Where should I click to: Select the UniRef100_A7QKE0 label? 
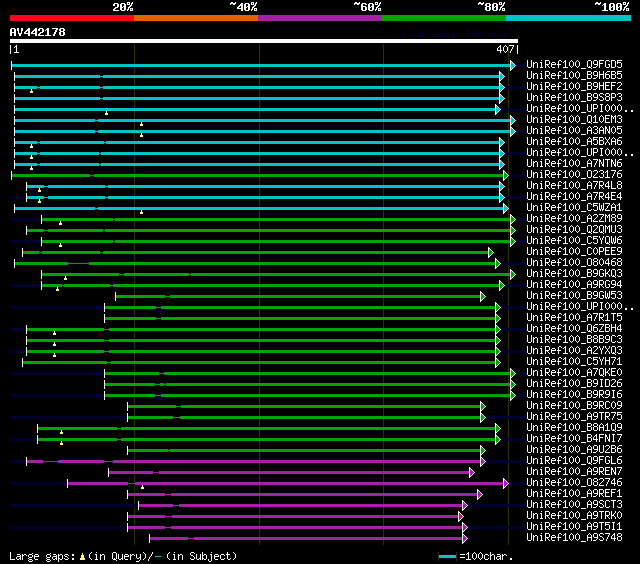(x=574, y=373)
